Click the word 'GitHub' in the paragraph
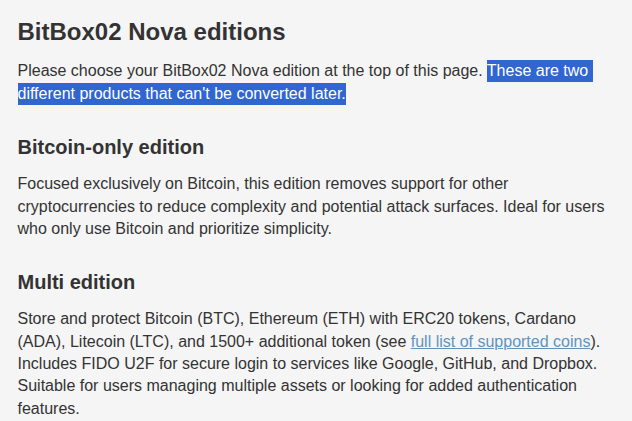This screenshot has width=632, height=421. 467,364
